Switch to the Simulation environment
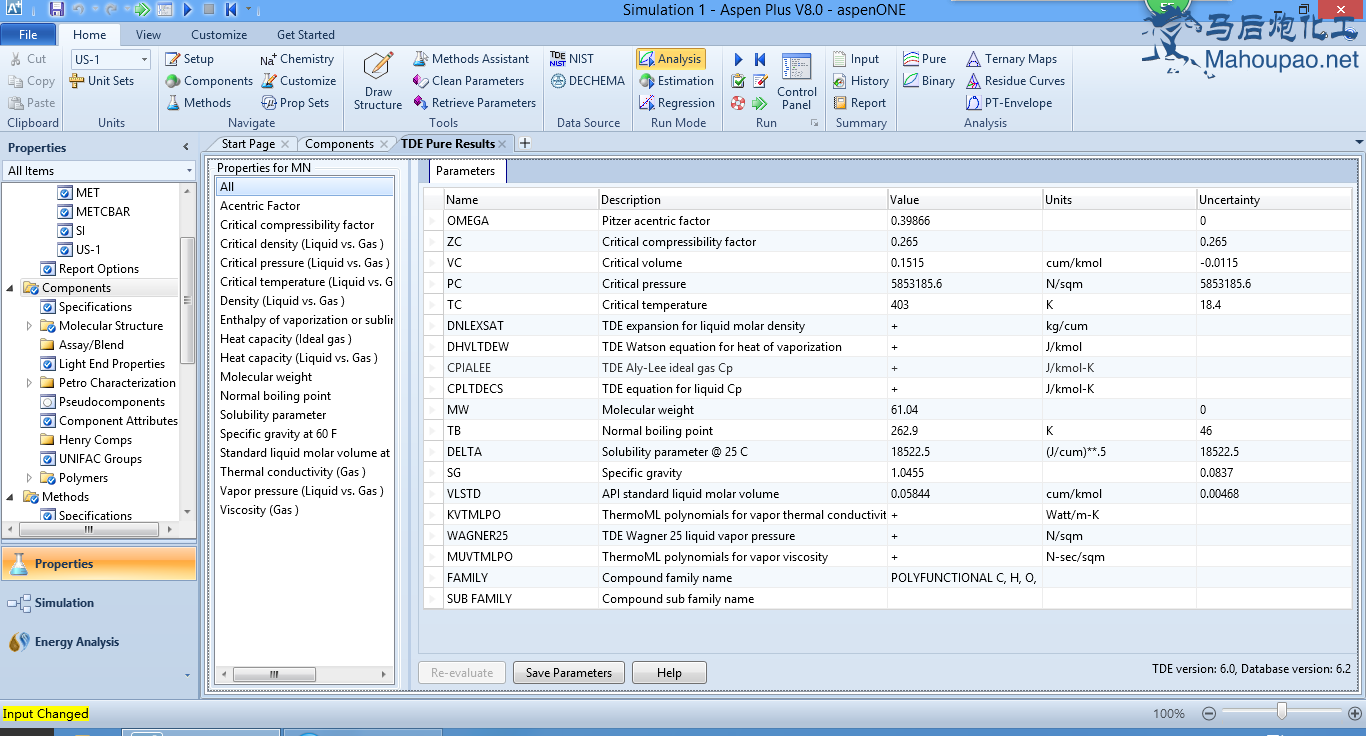Viewport: 1366px width, 736px height. click(x=99, y=603)
